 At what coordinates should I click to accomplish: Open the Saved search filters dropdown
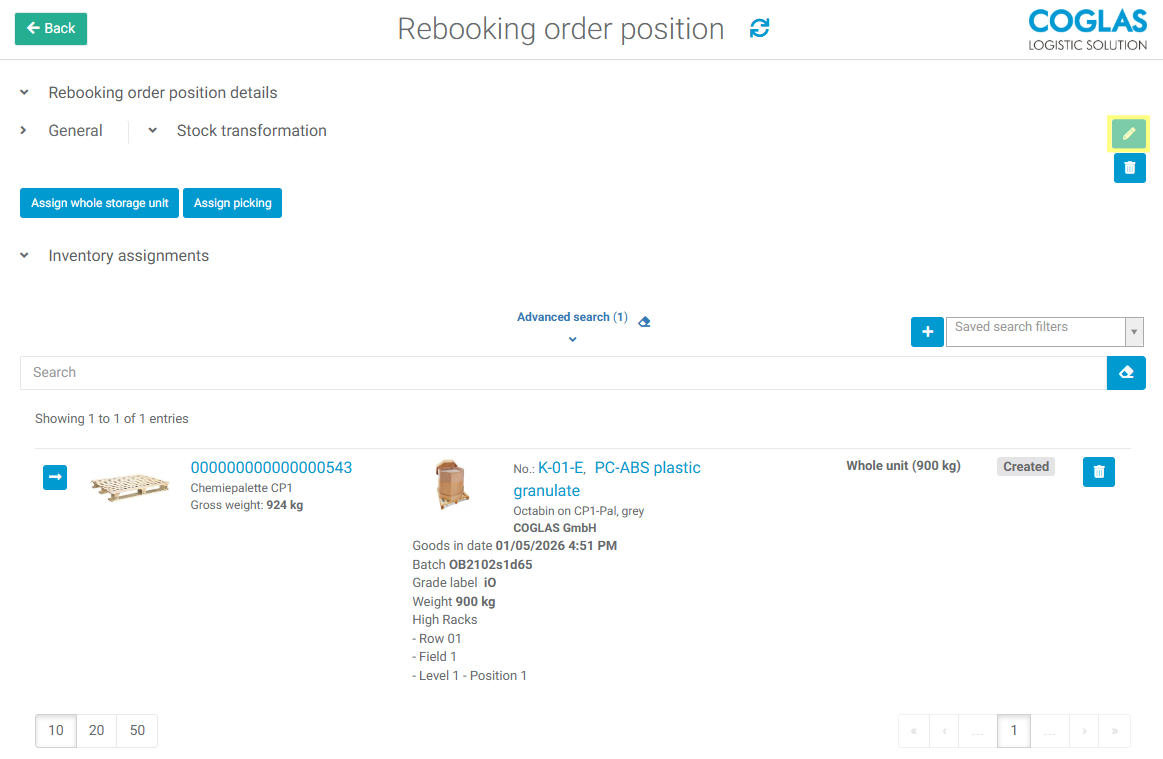coord(1133,332)
